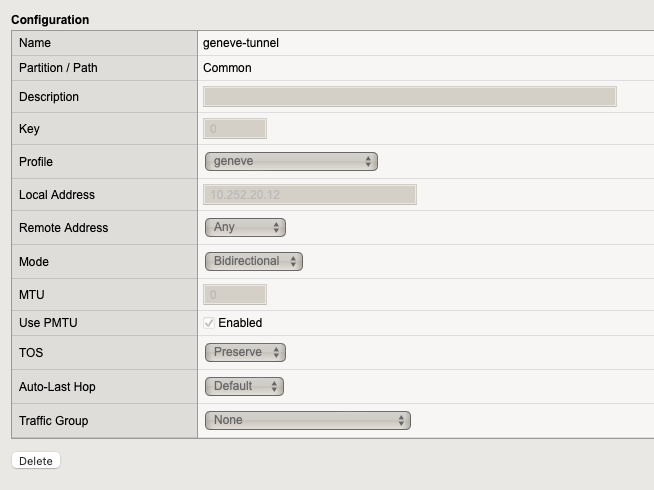Select the MTU input field
654x490 pixels.
(x=236, y=295)
